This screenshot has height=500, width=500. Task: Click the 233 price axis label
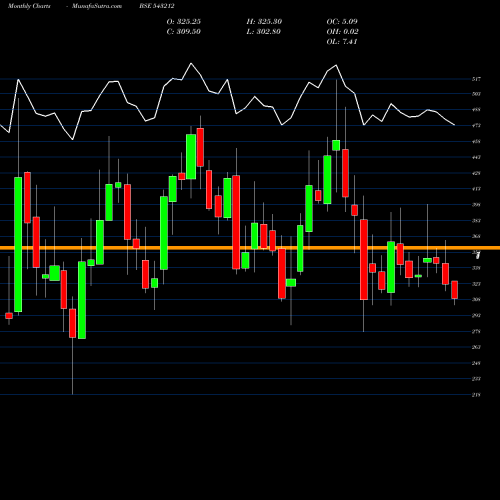[476, 379]
